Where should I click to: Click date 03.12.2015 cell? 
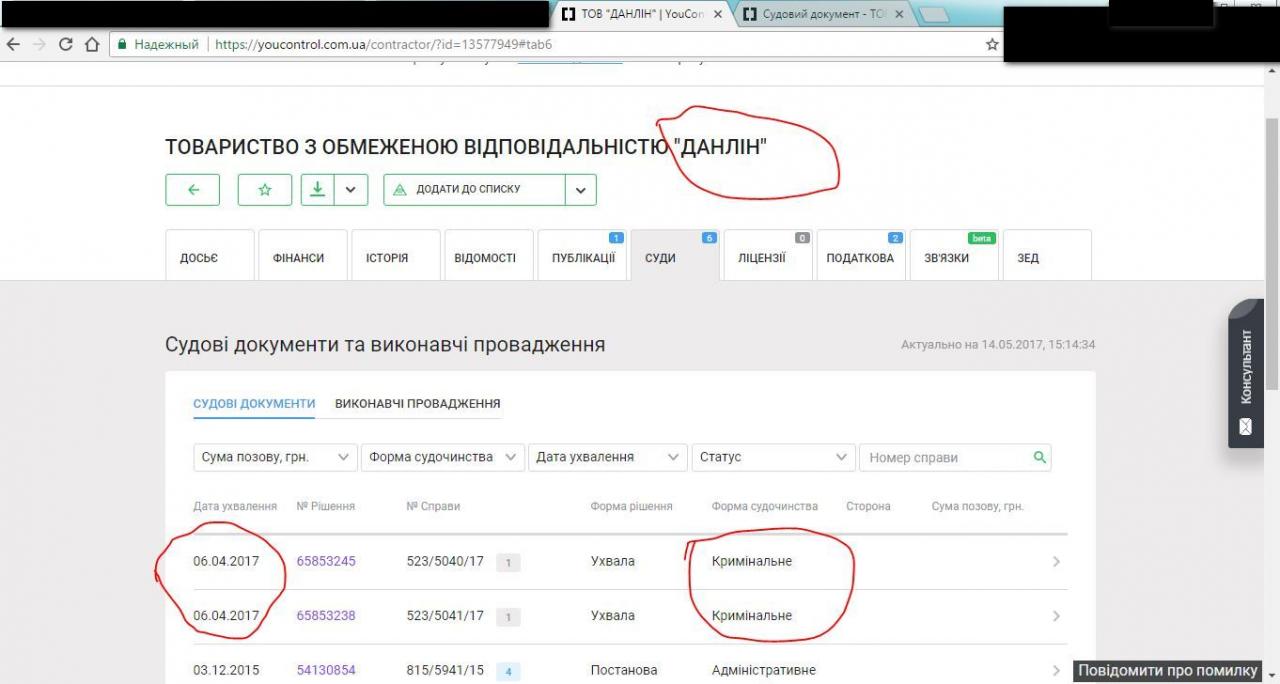[x=227, y=670]
